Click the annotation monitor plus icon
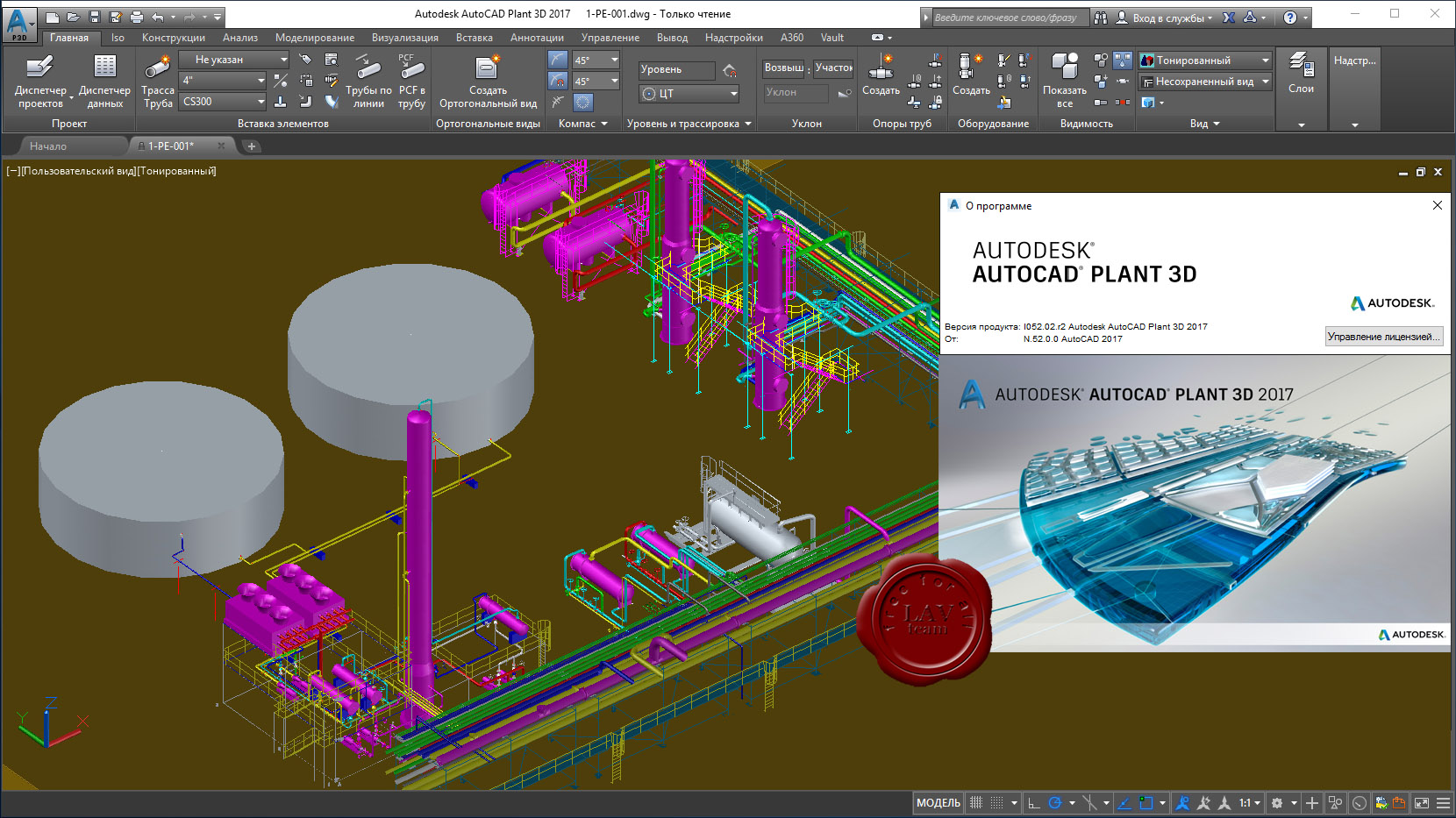 click(x=1312, y=802)
